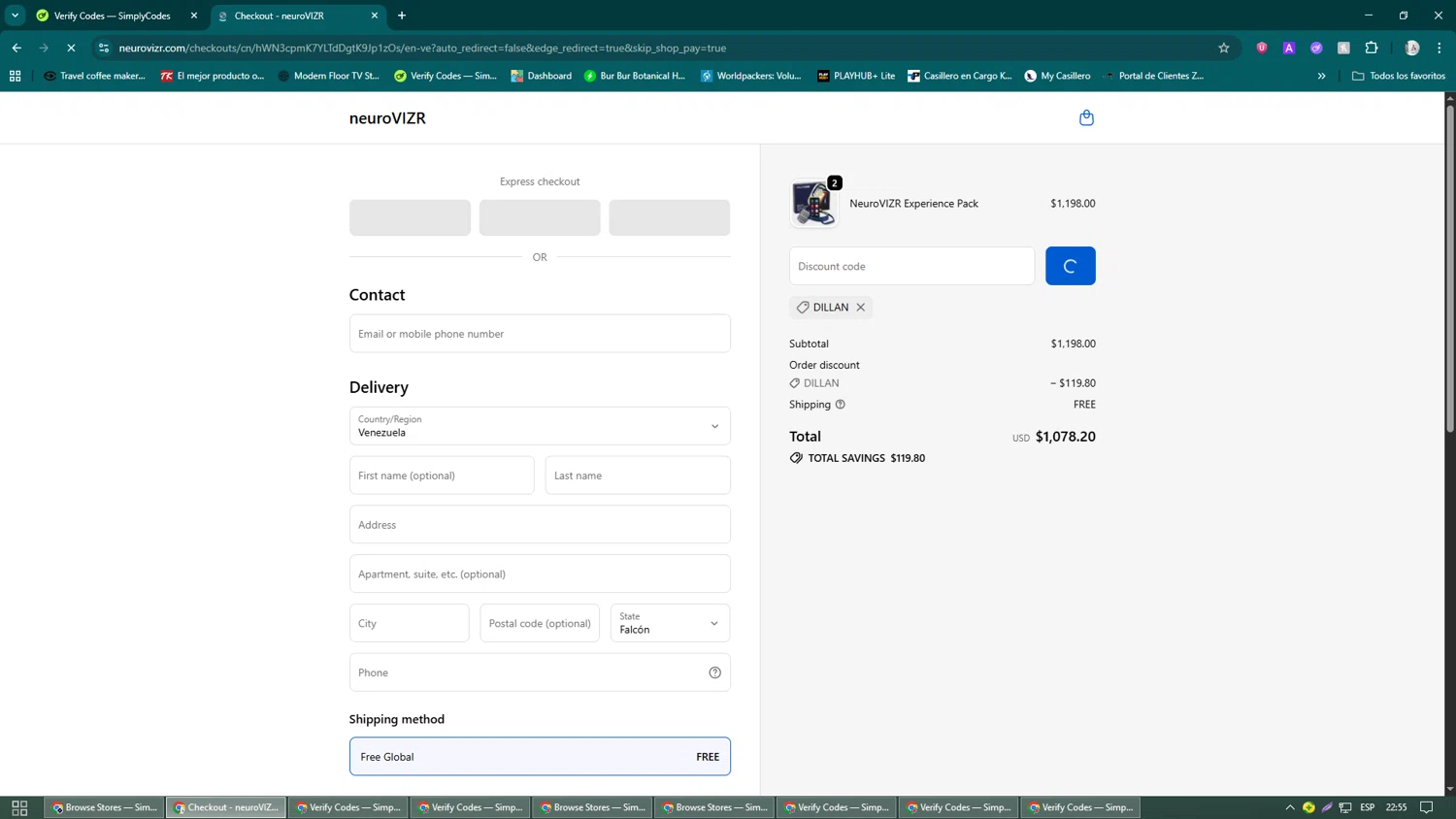Viewport: 1456px width, 819px height.
Task: Open Bur Bur Botanical bookmark
Action: pos(634,76)
